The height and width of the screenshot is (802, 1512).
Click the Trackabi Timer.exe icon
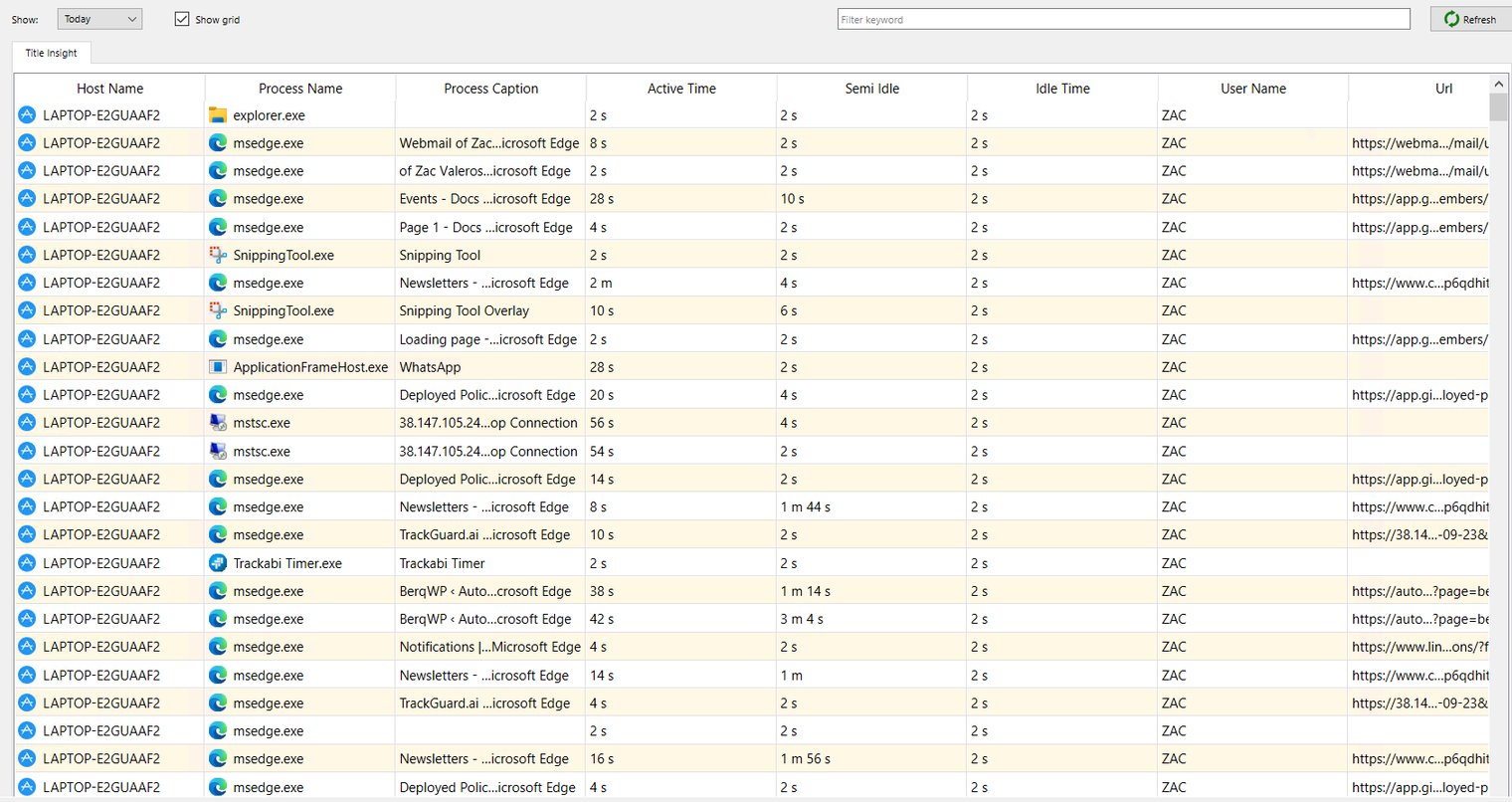pos(217,563)
